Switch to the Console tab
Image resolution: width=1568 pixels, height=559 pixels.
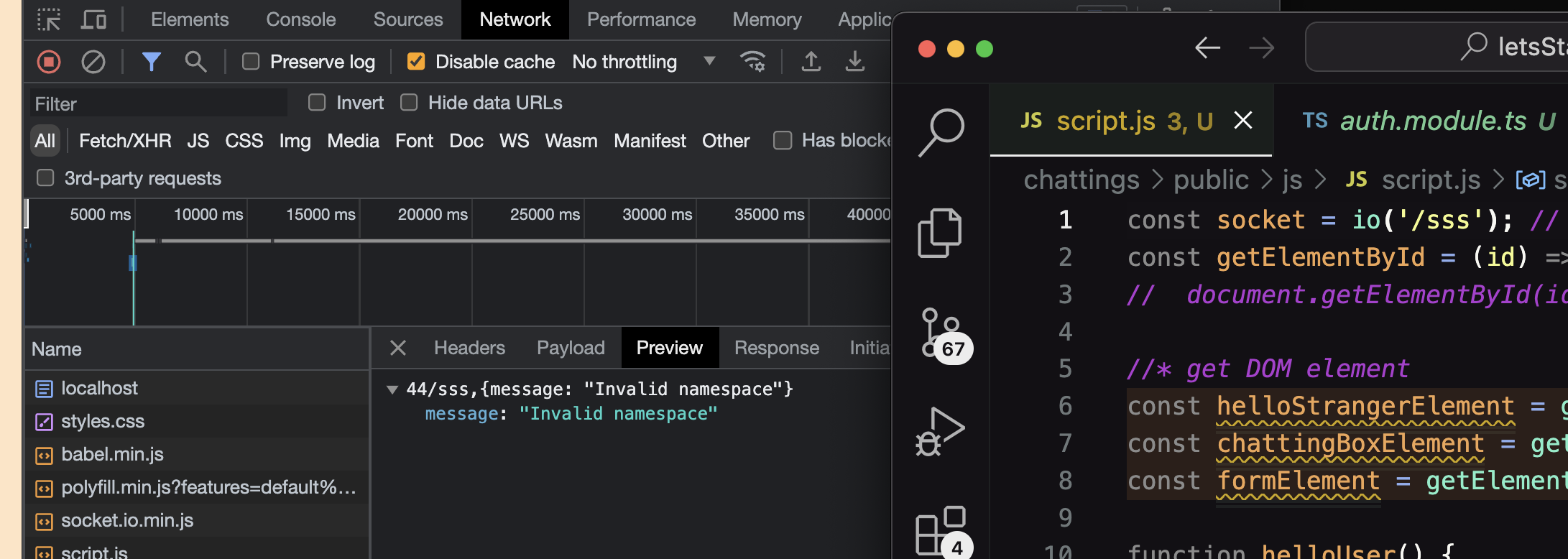click(300, 19)
